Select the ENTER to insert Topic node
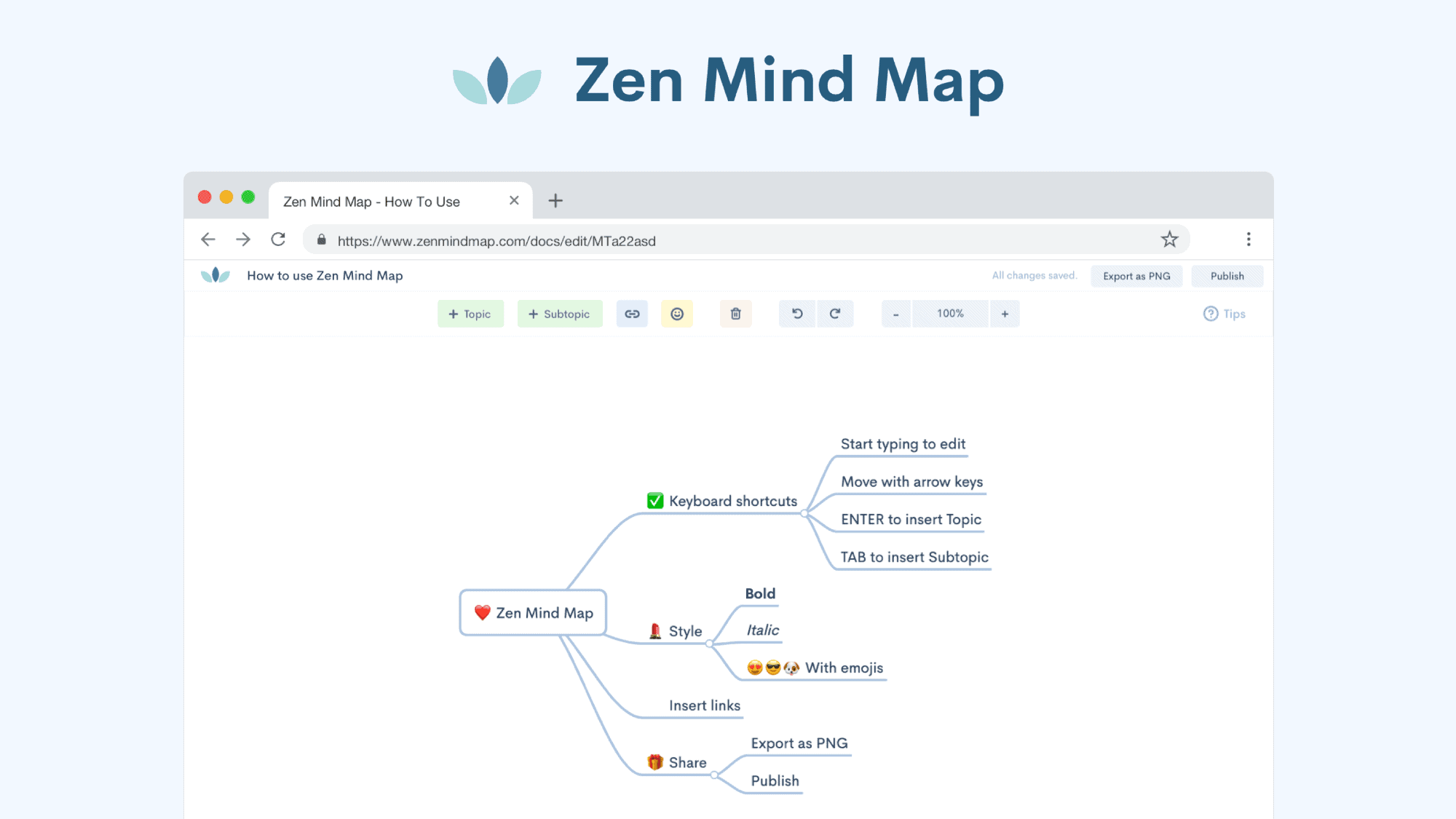 tap(911, 520)
